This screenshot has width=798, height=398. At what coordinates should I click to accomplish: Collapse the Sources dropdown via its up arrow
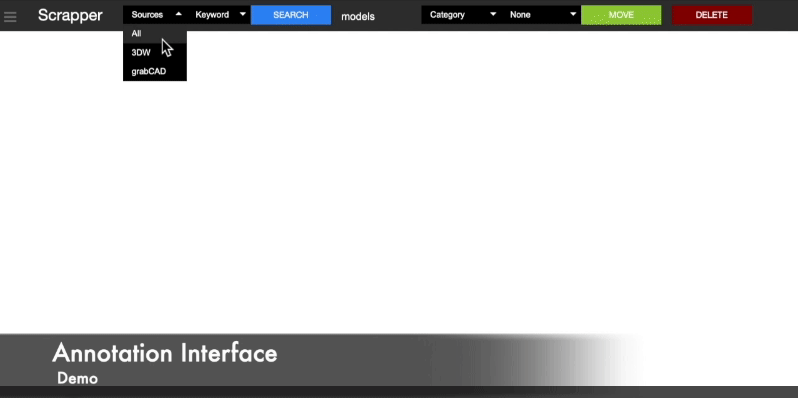[x=179, y=14]
